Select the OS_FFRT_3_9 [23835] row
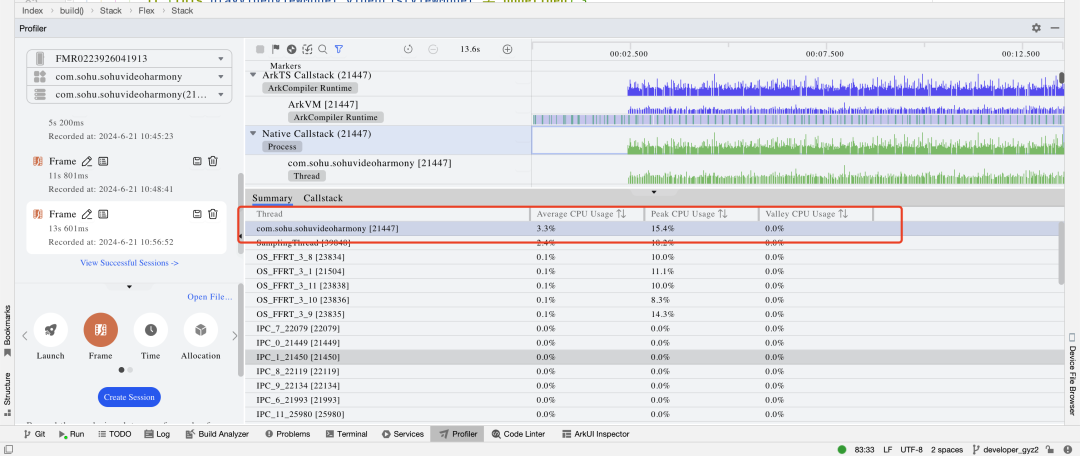Viewport: 1080px width, 456px height. click(x=652, y=314)
